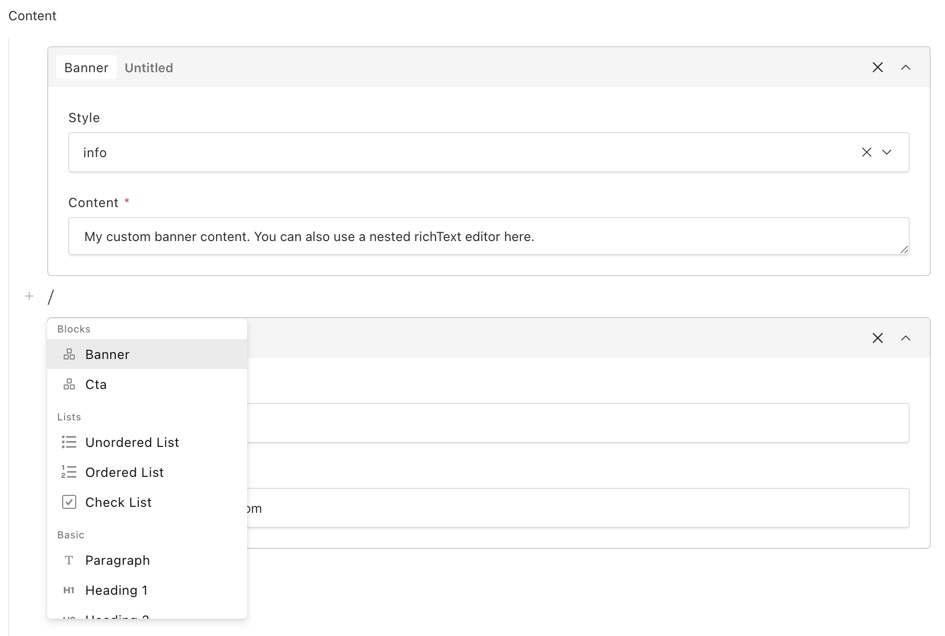
Task: Collapse the second block using its chevron
Action: pyautogui.click(x=906, y=338)
